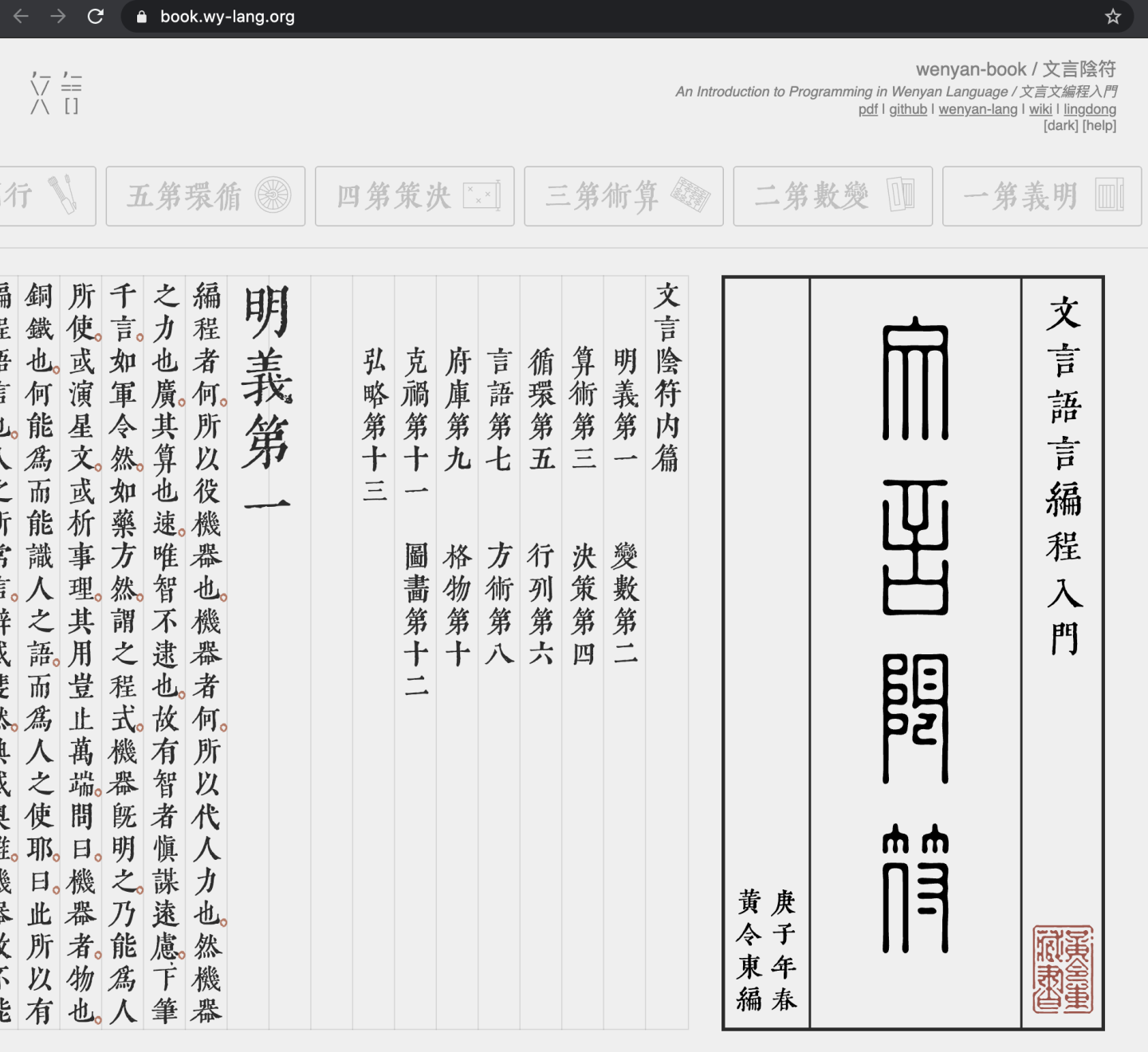Screen dimensions: 1148x1052
Task: Open the pdf link in the header
Action: 867,109
